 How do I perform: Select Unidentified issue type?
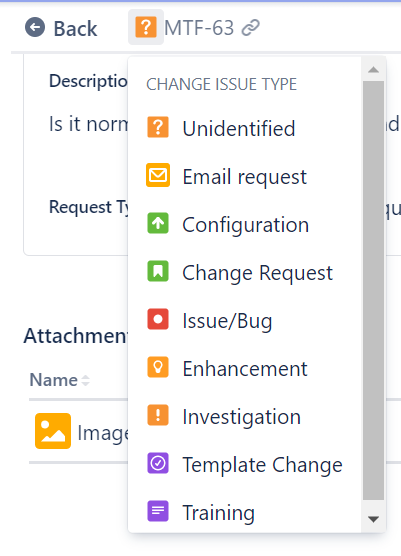coord(245,128)
